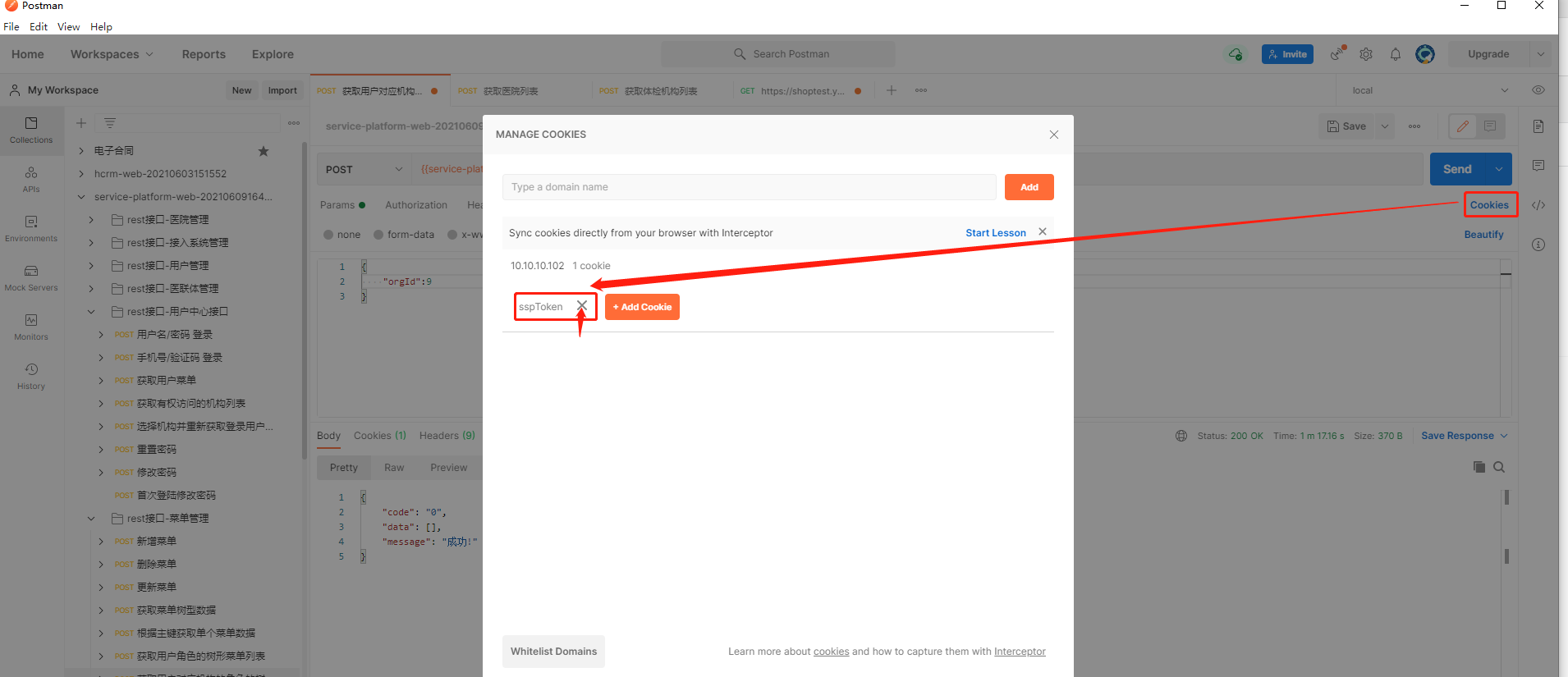Switch to the Authorization tab
Image resolution: width=1568 pixels, height=677 pixels.
(416, 205)
